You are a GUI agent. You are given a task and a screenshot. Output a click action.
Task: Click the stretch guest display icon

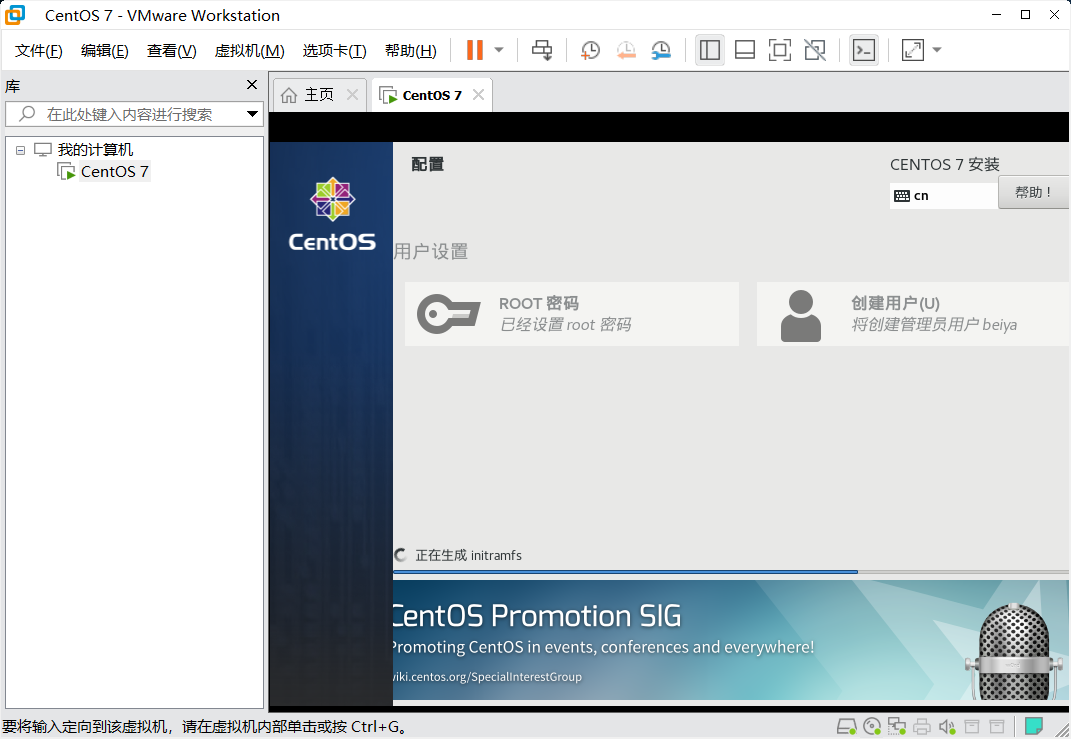(x=913, y=50)
